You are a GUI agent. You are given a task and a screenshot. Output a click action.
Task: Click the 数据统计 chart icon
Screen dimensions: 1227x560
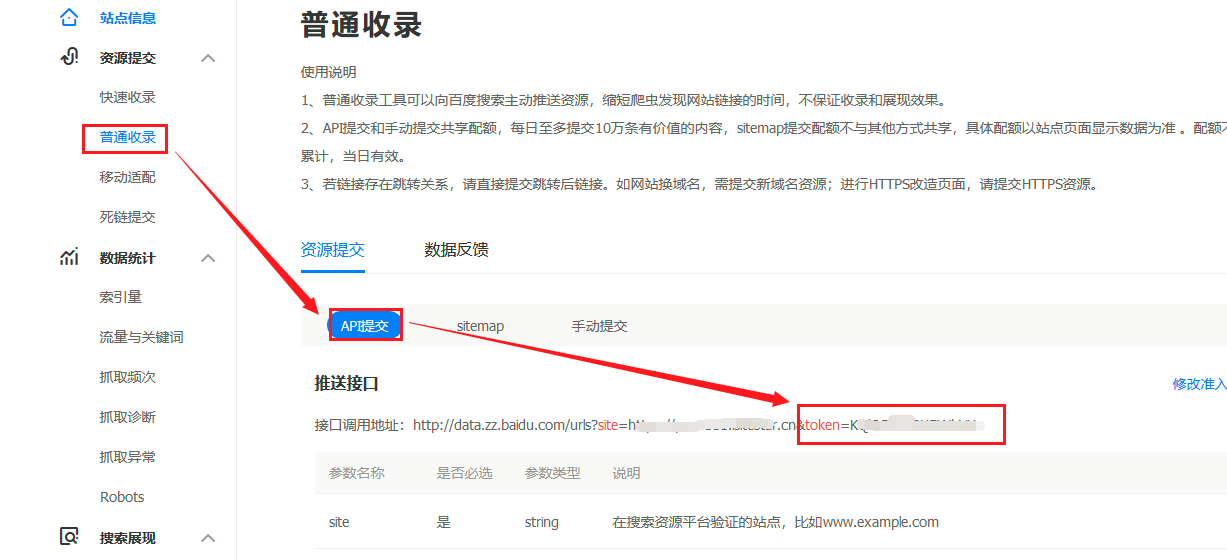[69, 258]
